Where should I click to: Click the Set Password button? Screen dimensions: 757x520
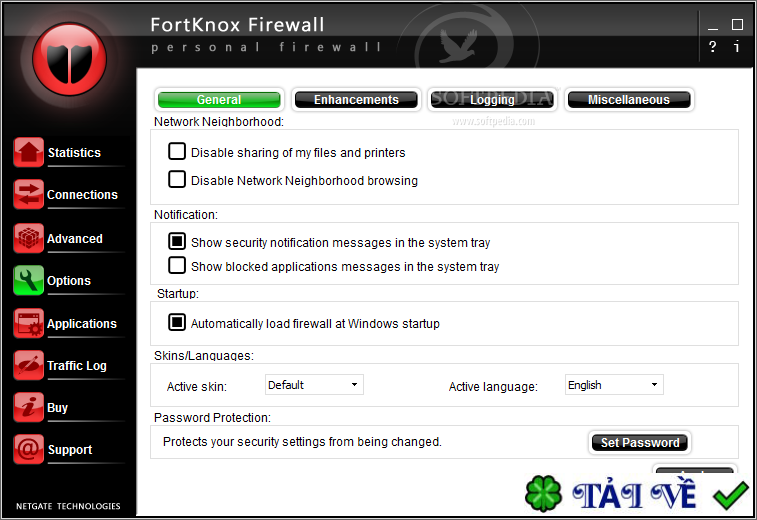(x=640, y=442)
